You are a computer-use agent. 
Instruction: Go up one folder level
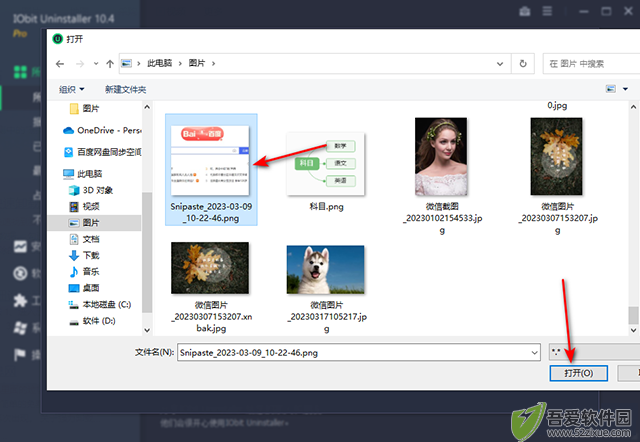tap(110, 64)
